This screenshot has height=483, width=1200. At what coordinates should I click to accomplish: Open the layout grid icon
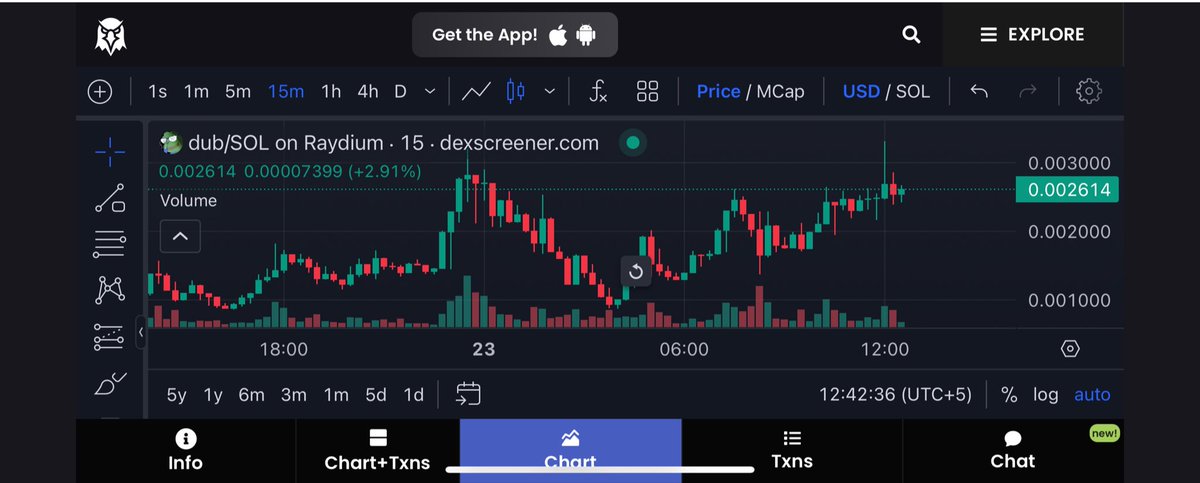[647, 92]
